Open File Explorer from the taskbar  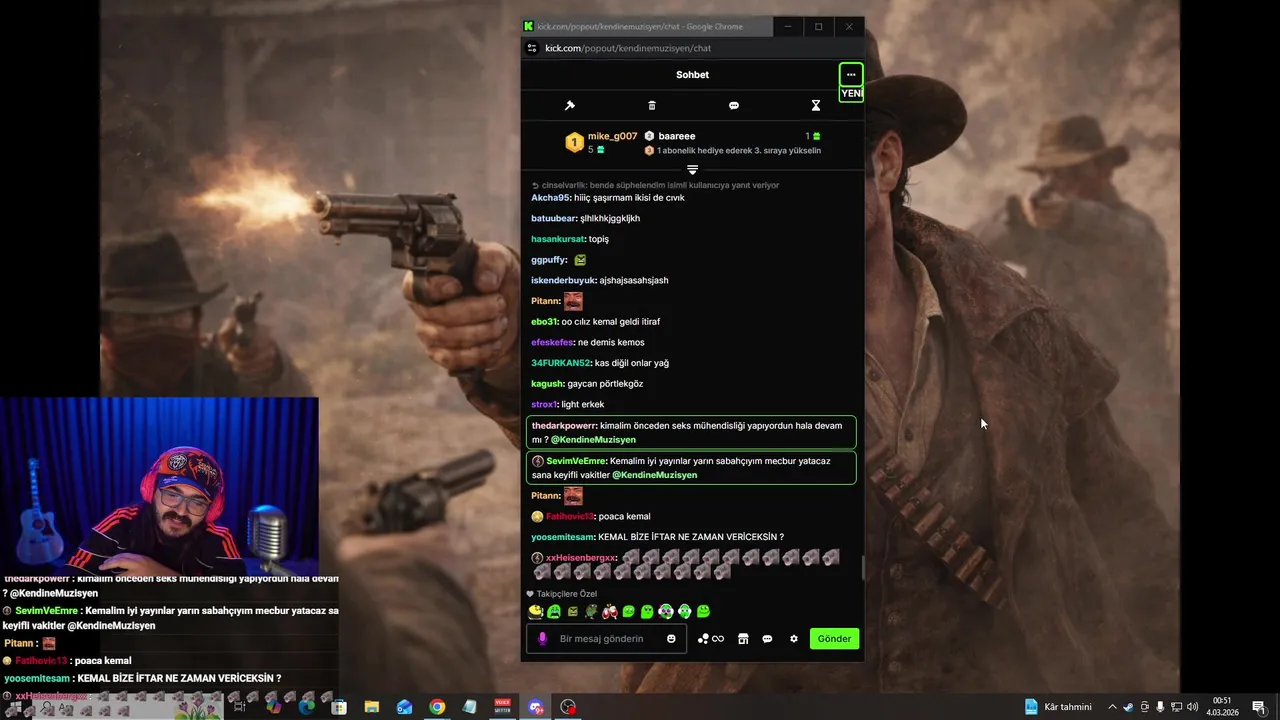coord(372,707)
